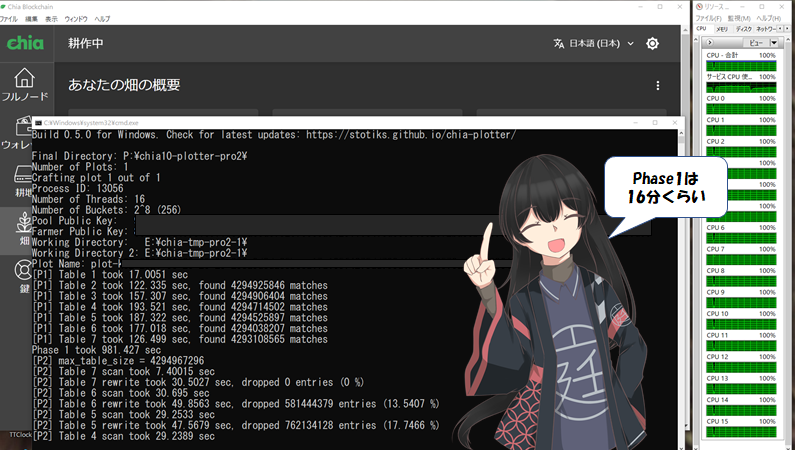Open the ウィンドウ menu in Chia
This screenshot has width=800, height=450.
point(76,19)
